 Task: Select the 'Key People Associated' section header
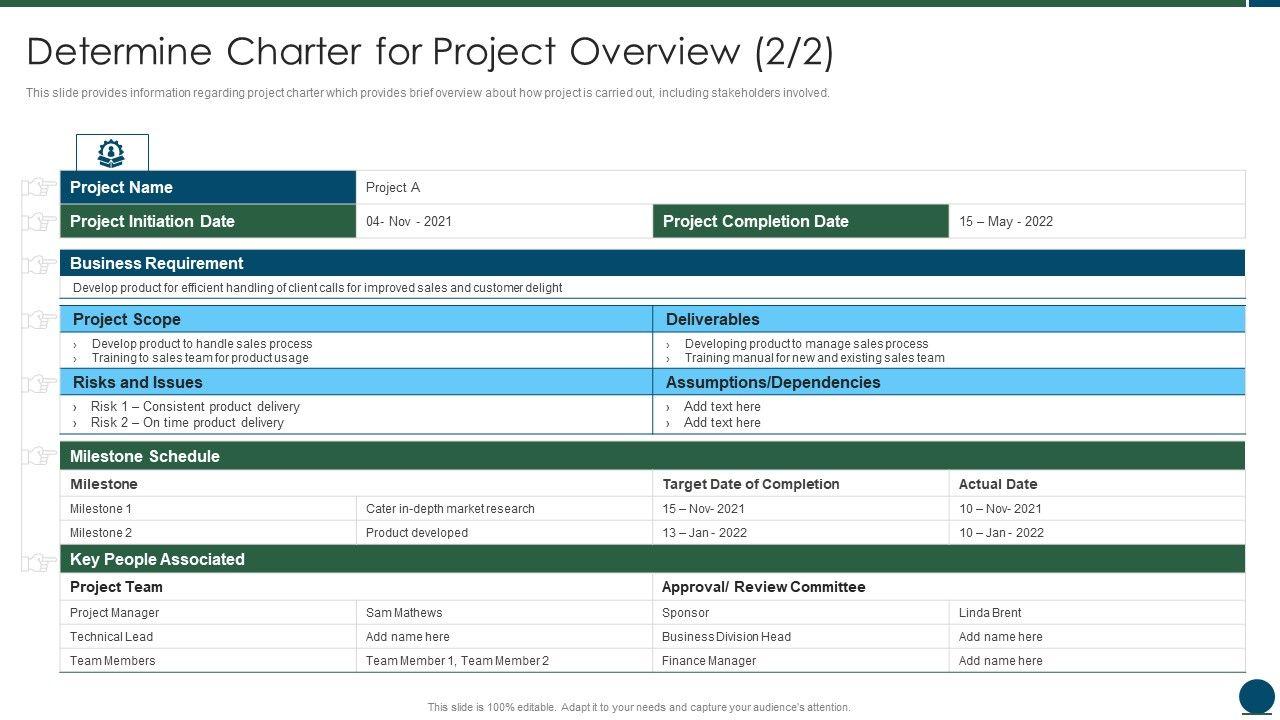pos(652,559)
